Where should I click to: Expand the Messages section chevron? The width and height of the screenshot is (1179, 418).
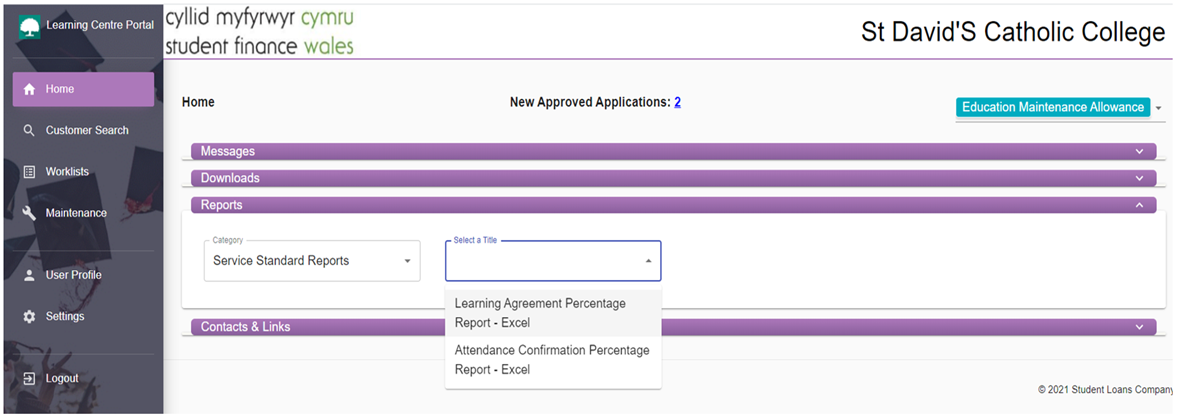pyautogui.click(x=1140, y=152)
